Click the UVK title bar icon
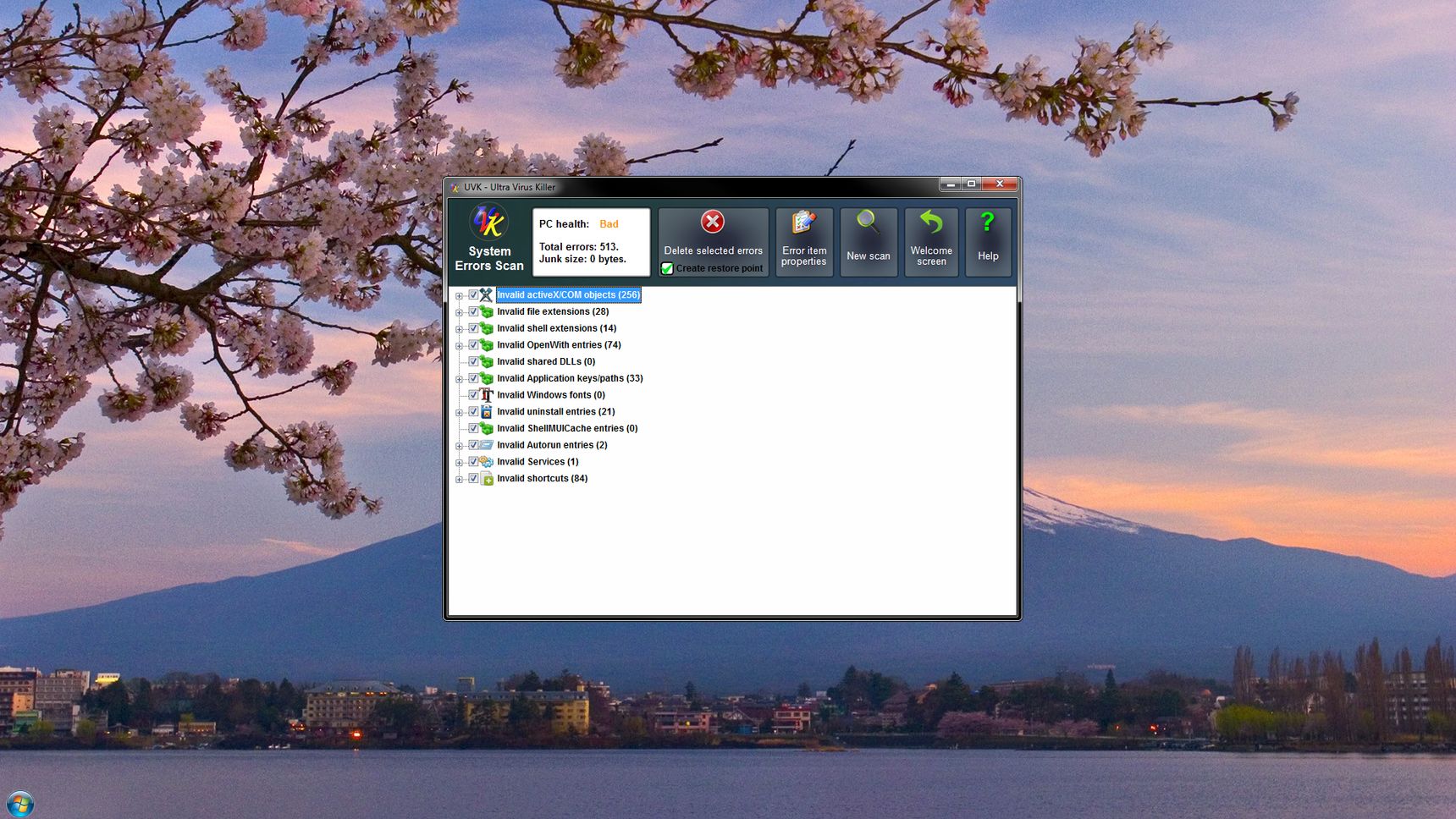The image size is (1456, 819). (x=455, y=187)
